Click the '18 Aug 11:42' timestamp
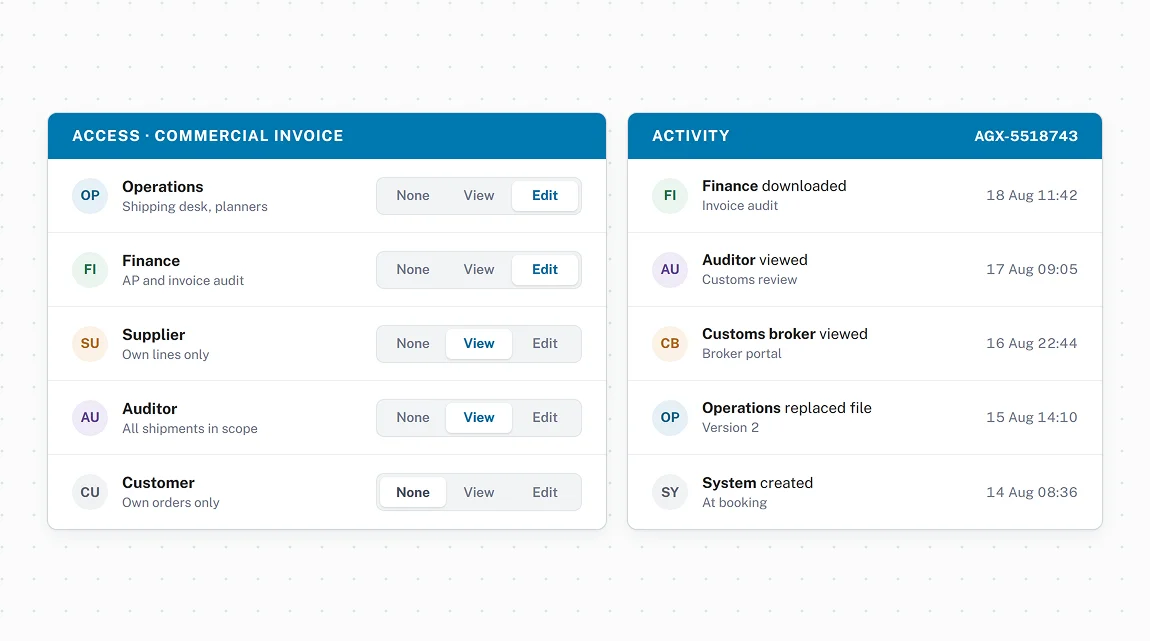Screen dimensions: 1150x641 [x=1031, y=196]
